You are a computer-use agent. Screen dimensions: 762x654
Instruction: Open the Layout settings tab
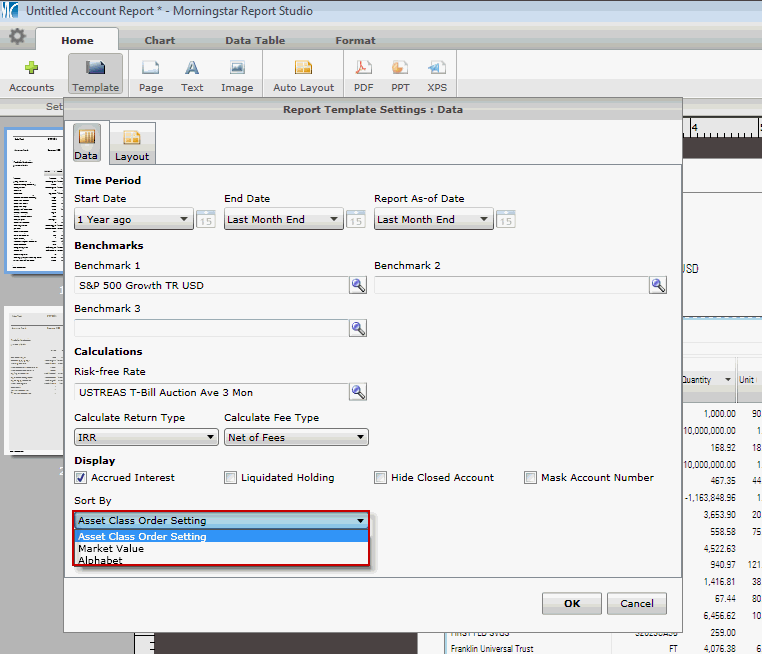pyautogui.click(x=132, y=144)
